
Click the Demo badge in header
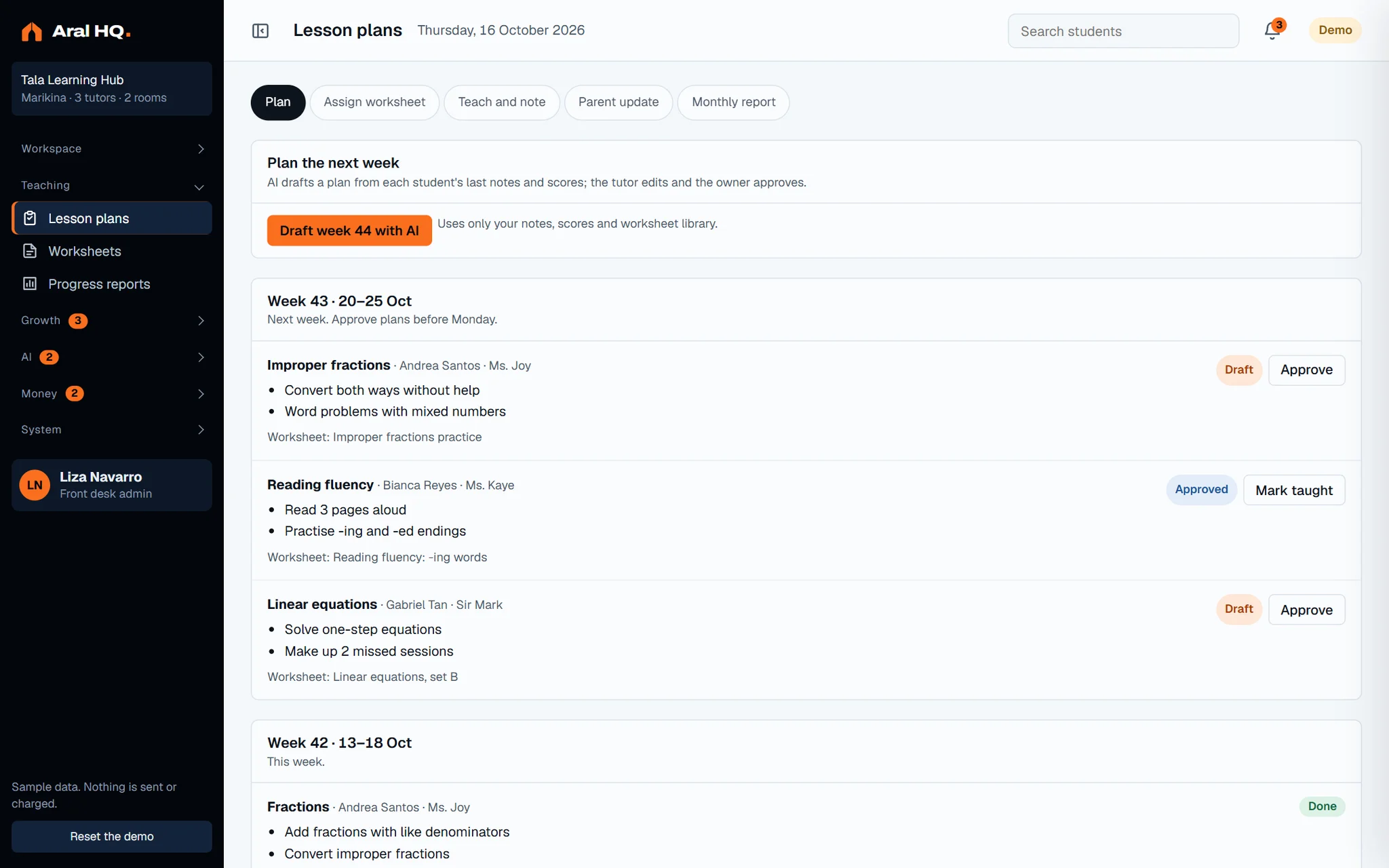point(1335,31)
